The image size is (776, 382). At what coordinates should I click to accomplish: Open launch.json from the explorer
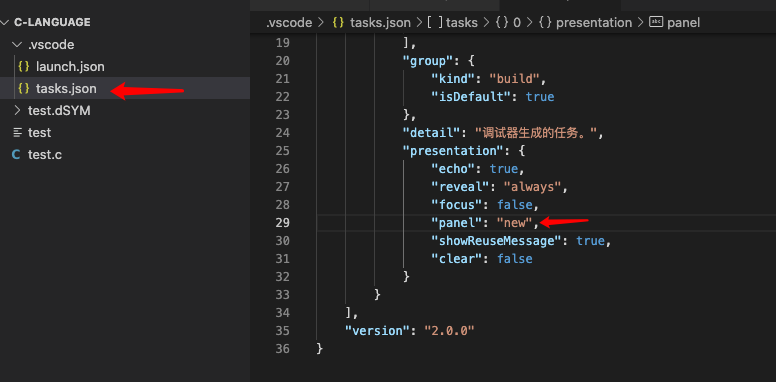70,67
